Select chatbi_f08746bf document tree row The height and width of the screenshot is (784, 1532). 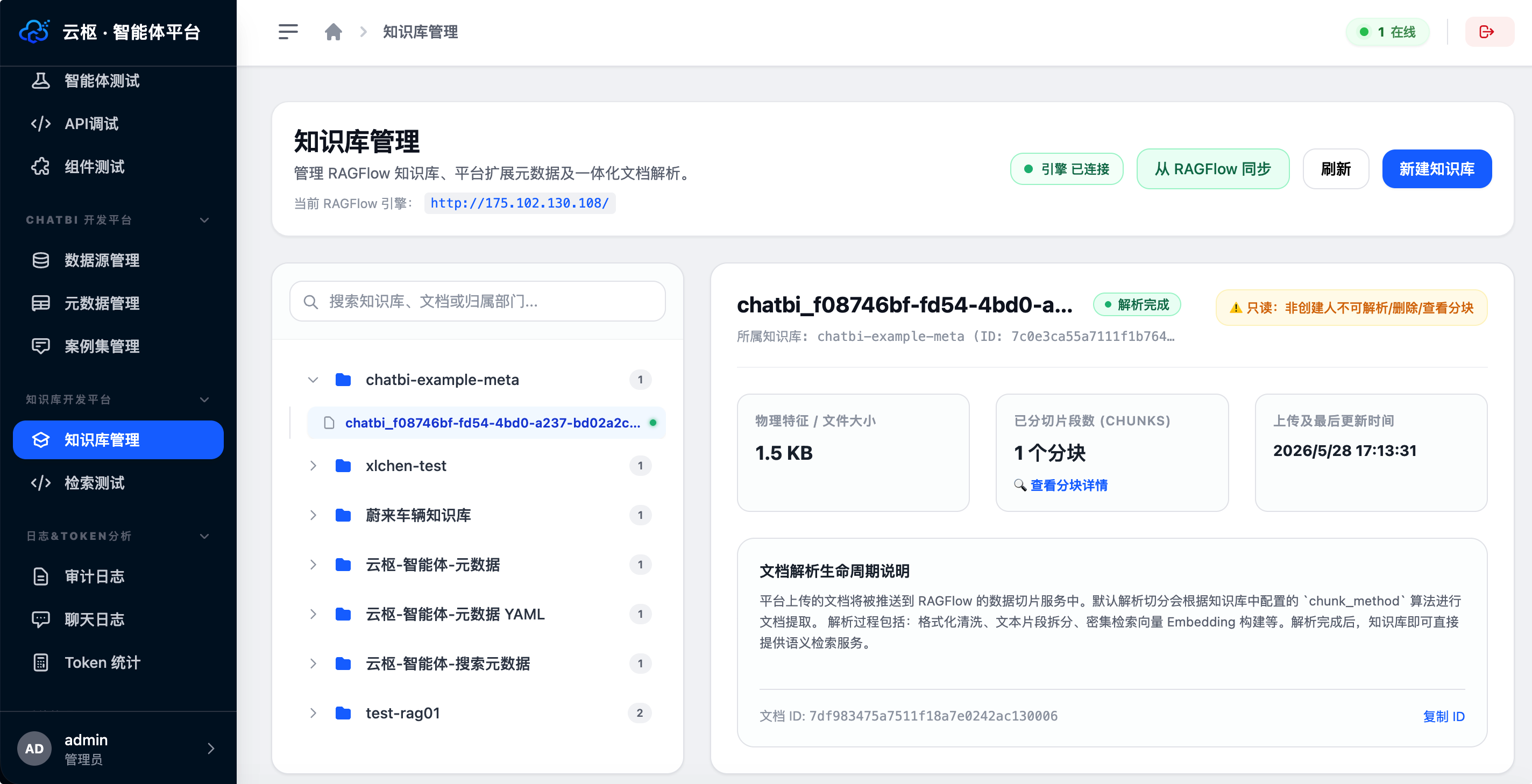(x=486, y=423)
